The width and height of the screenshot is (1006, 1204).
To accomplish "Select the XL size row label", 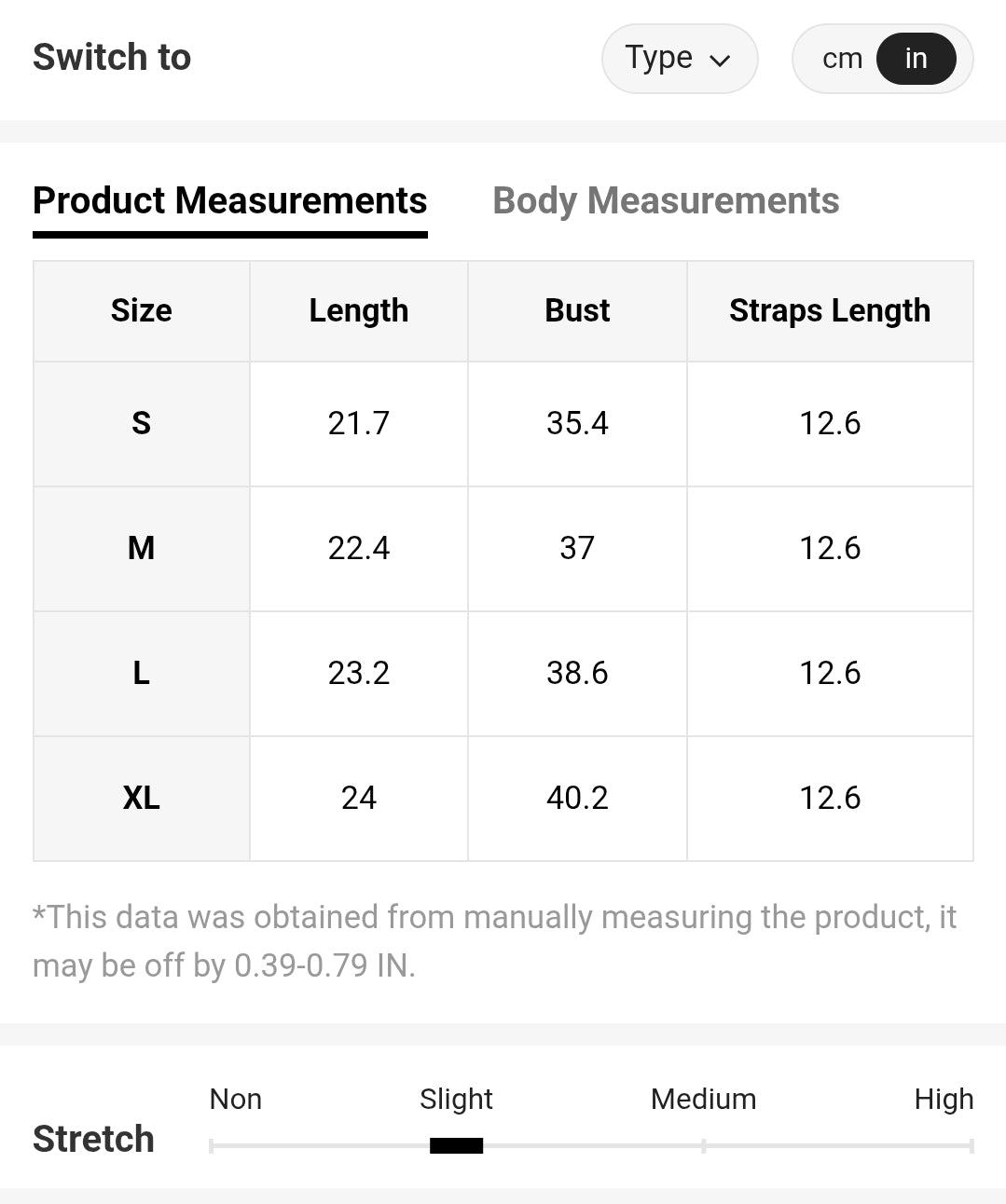I will 142,798.
